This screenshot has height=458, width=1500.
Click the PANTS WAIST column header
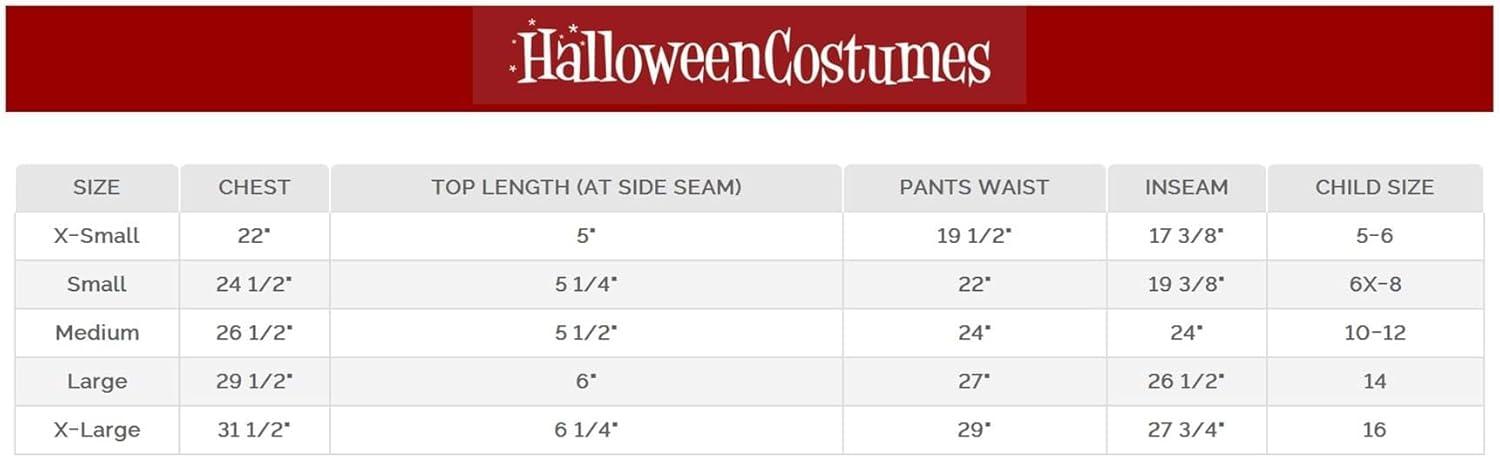[x=974, y=187]
